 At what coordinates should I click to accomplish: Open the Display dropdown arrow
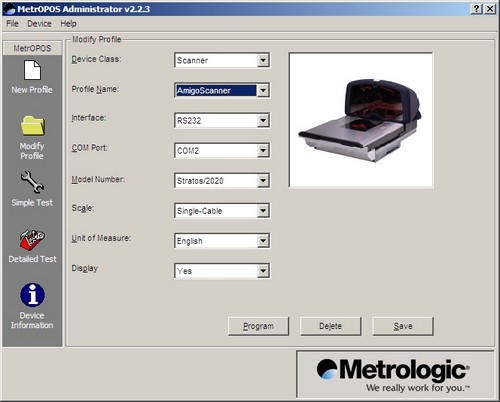click(263, 271)
